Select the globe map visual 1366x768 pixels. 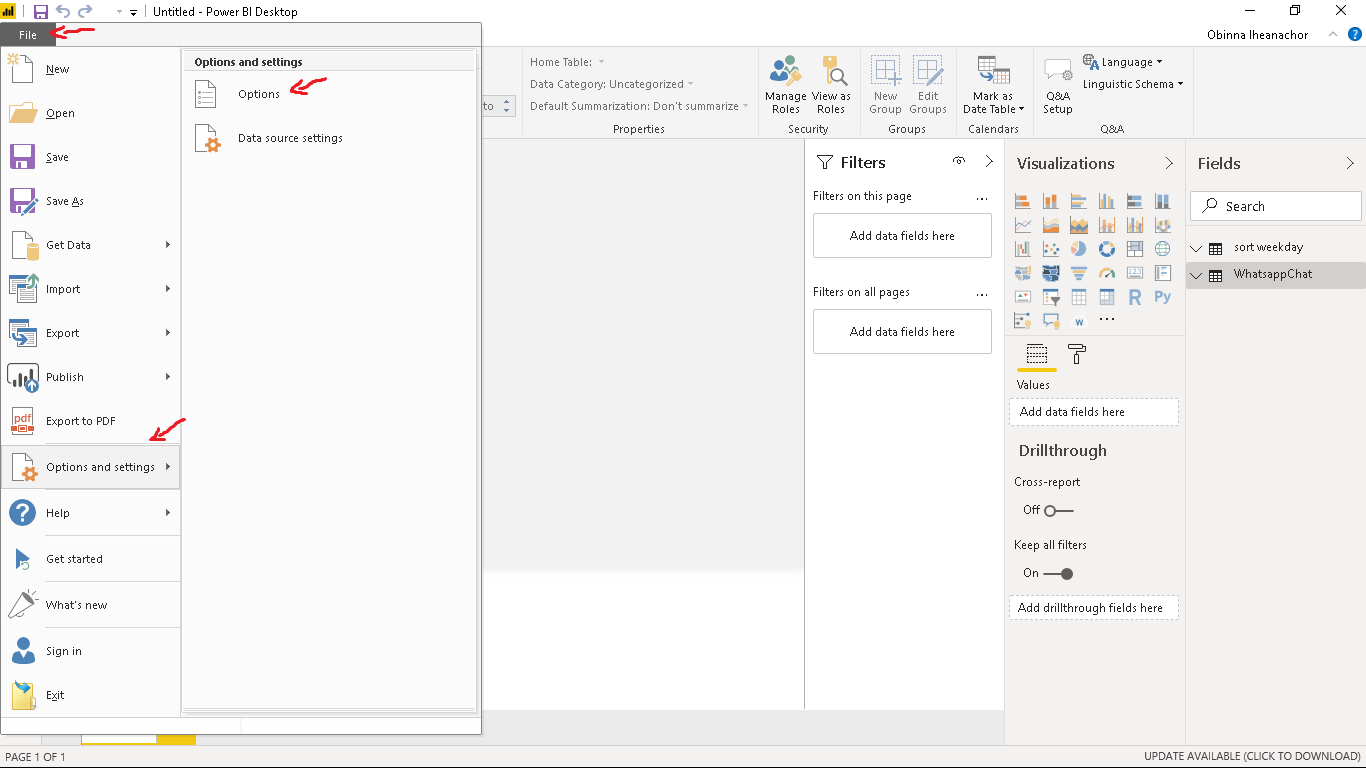[x=1163, y=249]
